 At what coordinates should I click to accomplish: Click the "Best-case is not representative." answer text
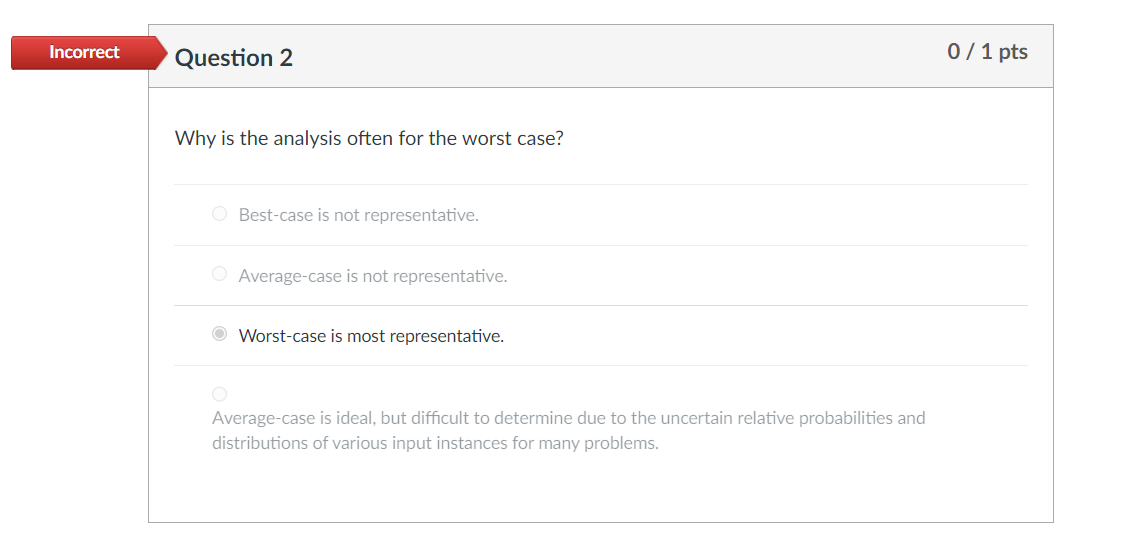click(358, 215)
